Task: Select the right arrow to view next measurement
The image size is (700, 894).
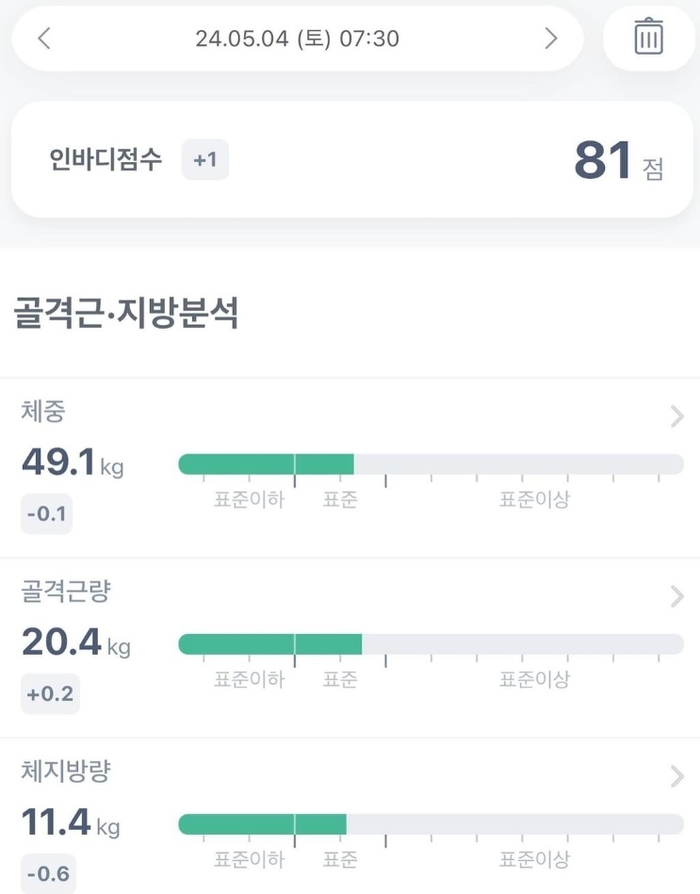Action: pos(551,38)
